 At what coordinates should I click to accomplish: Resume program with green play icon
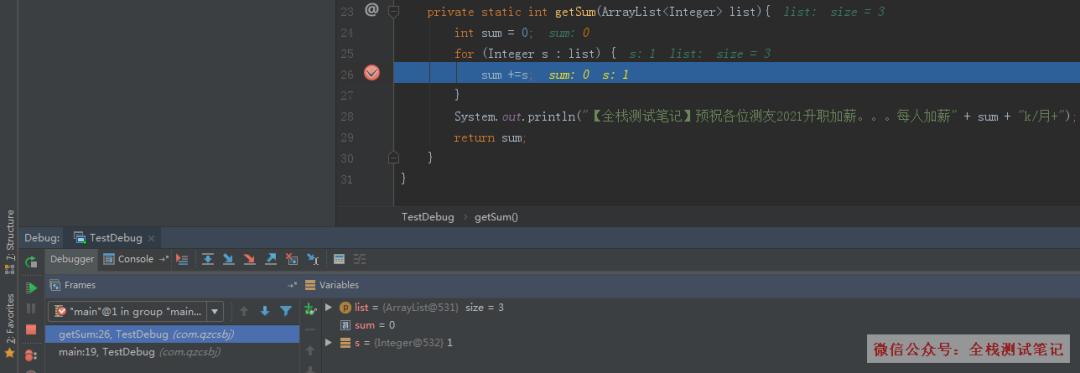click(31, 288)
